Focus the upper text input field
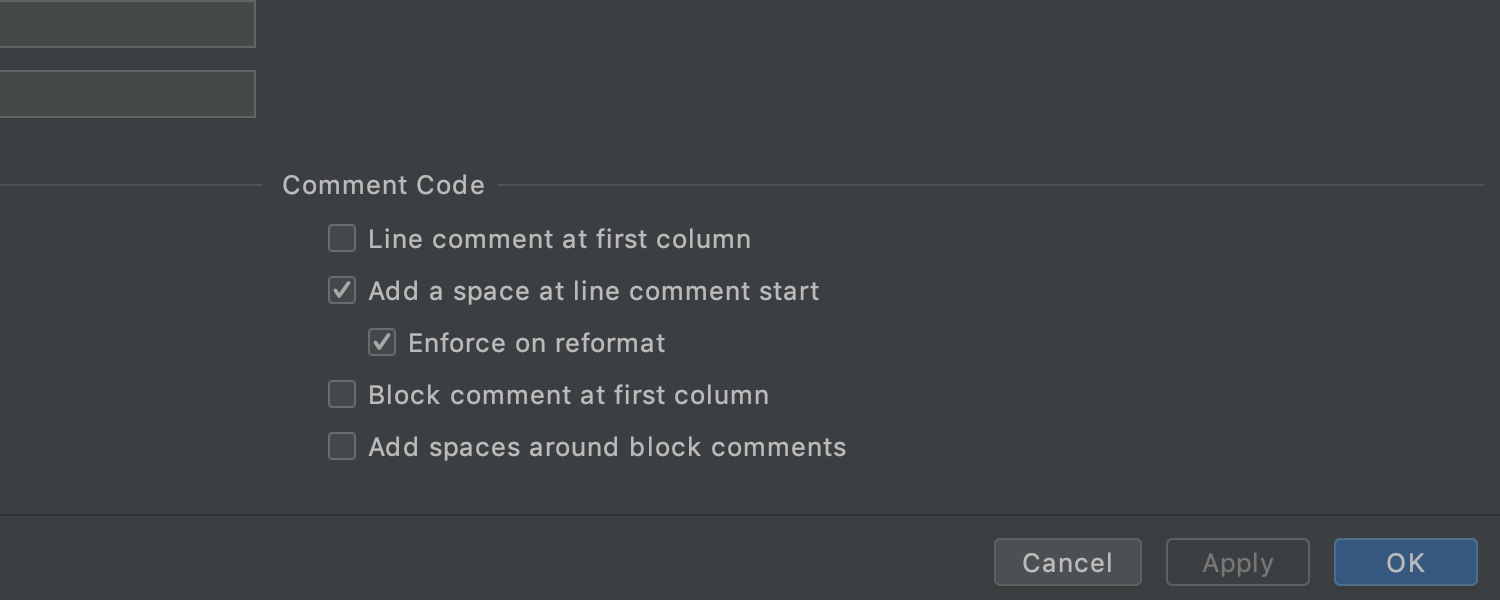This screenshot has width=1500, height=600. 127,23
